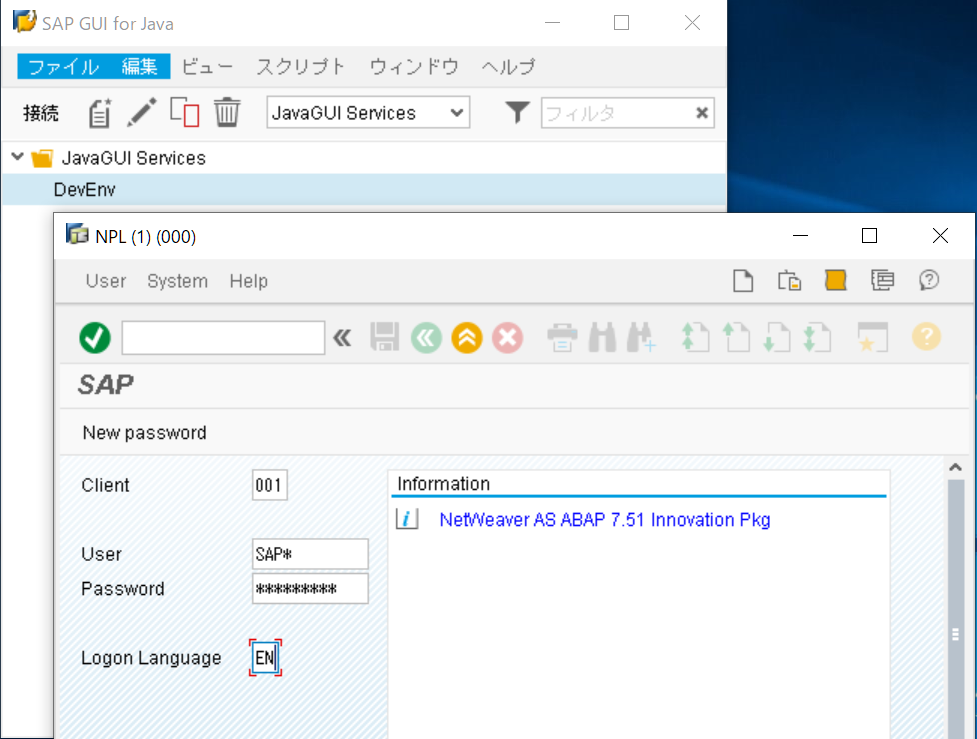
Task: Click the clipboard shortcut icon in NPL header
Action: click(789, 280)
